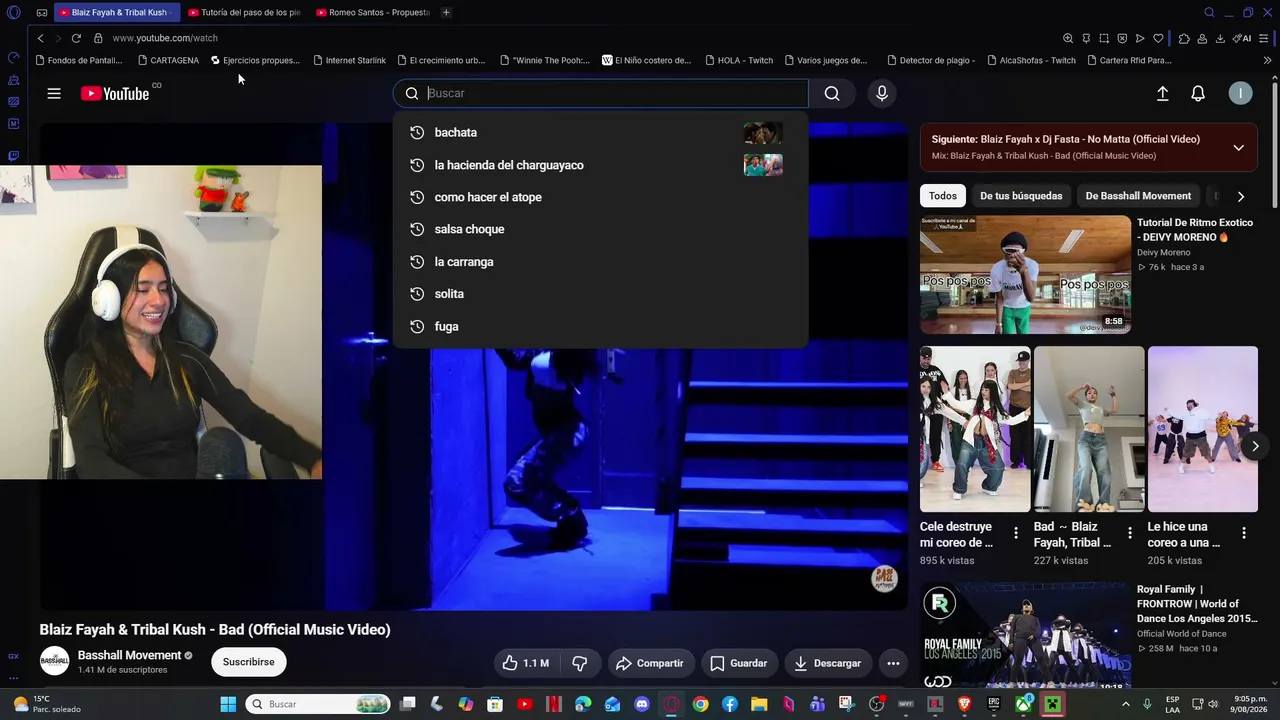Click the 'Descargar' download button

[827, 663]
